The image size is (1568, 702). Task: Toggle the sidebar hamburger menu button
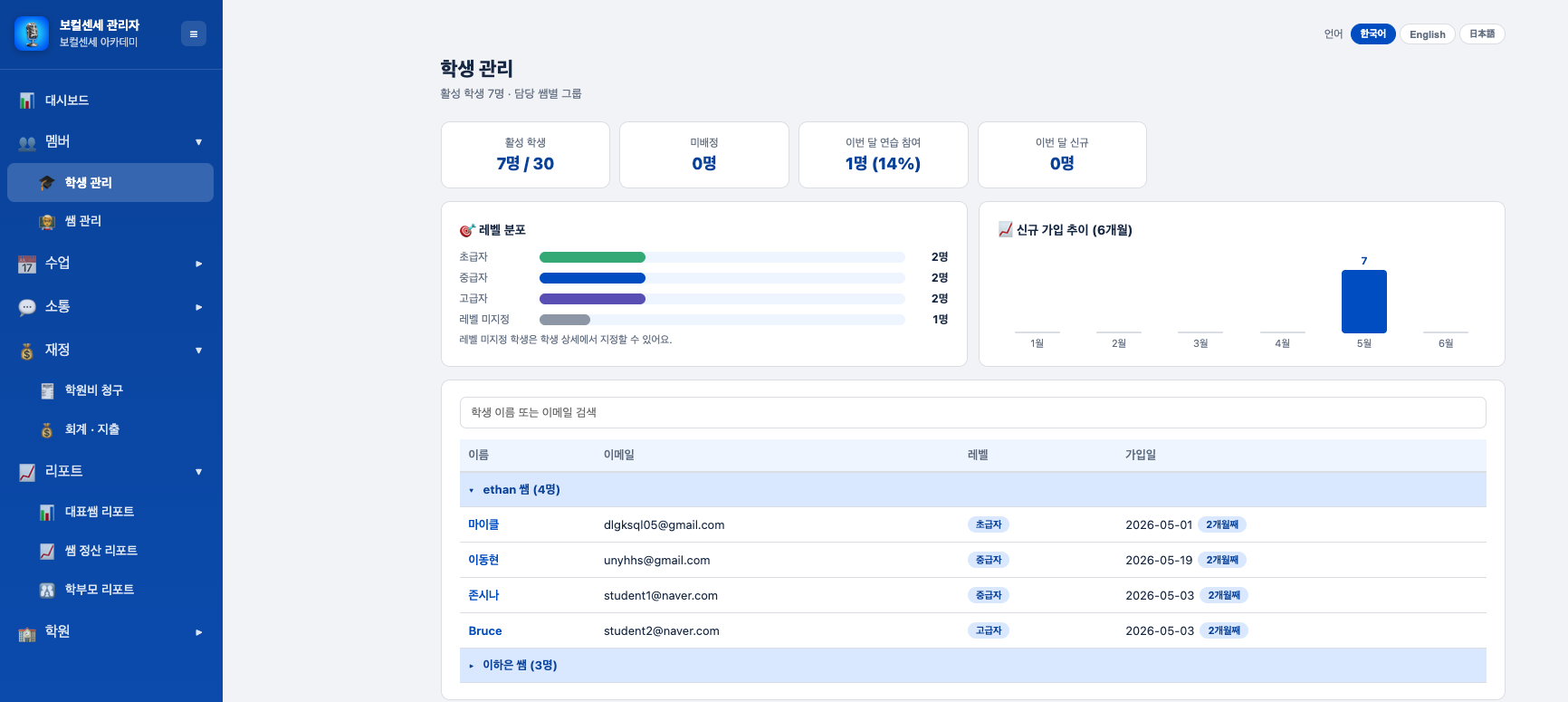(194, 34)
